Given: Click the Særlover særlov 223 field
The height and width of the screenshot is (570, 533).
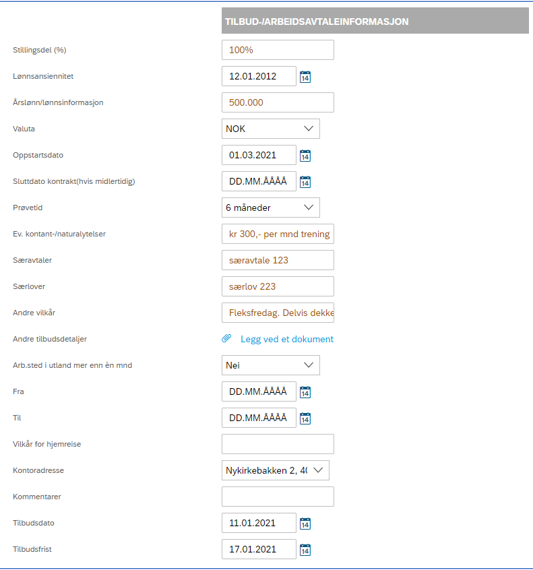Looking at the screenshot, I should (278, 286).
